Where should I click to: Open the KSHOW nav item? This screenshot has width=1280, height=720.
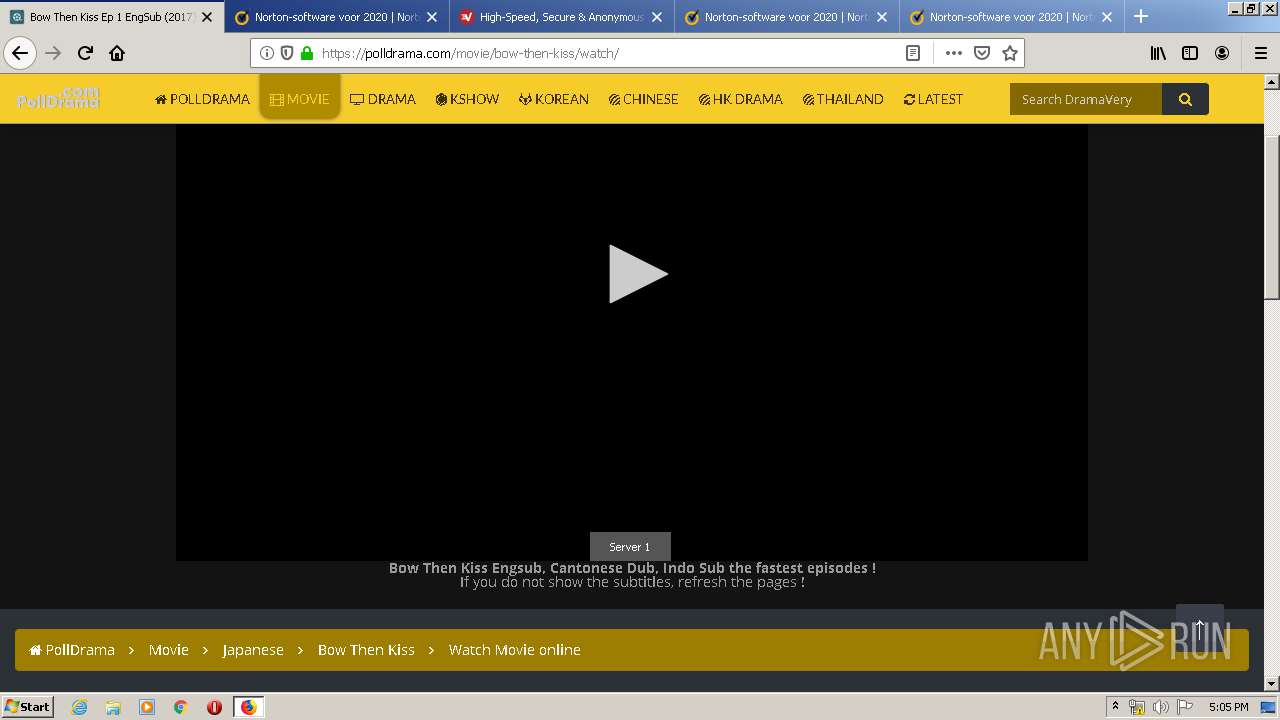tap(467, 99)
